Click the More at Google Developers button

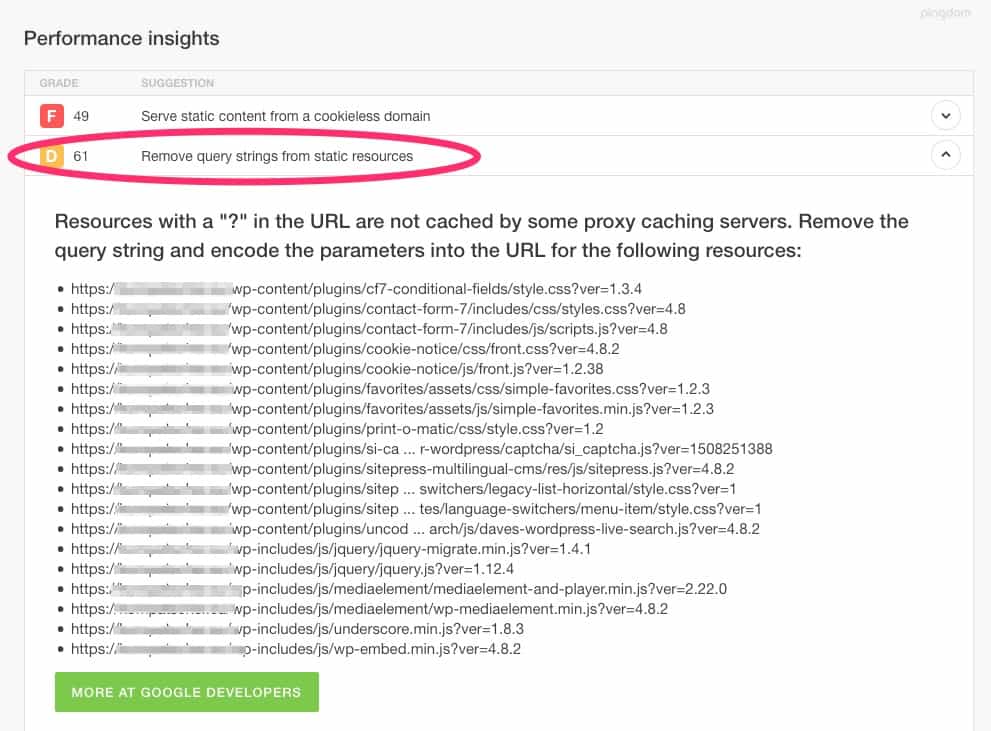point(186,692)
